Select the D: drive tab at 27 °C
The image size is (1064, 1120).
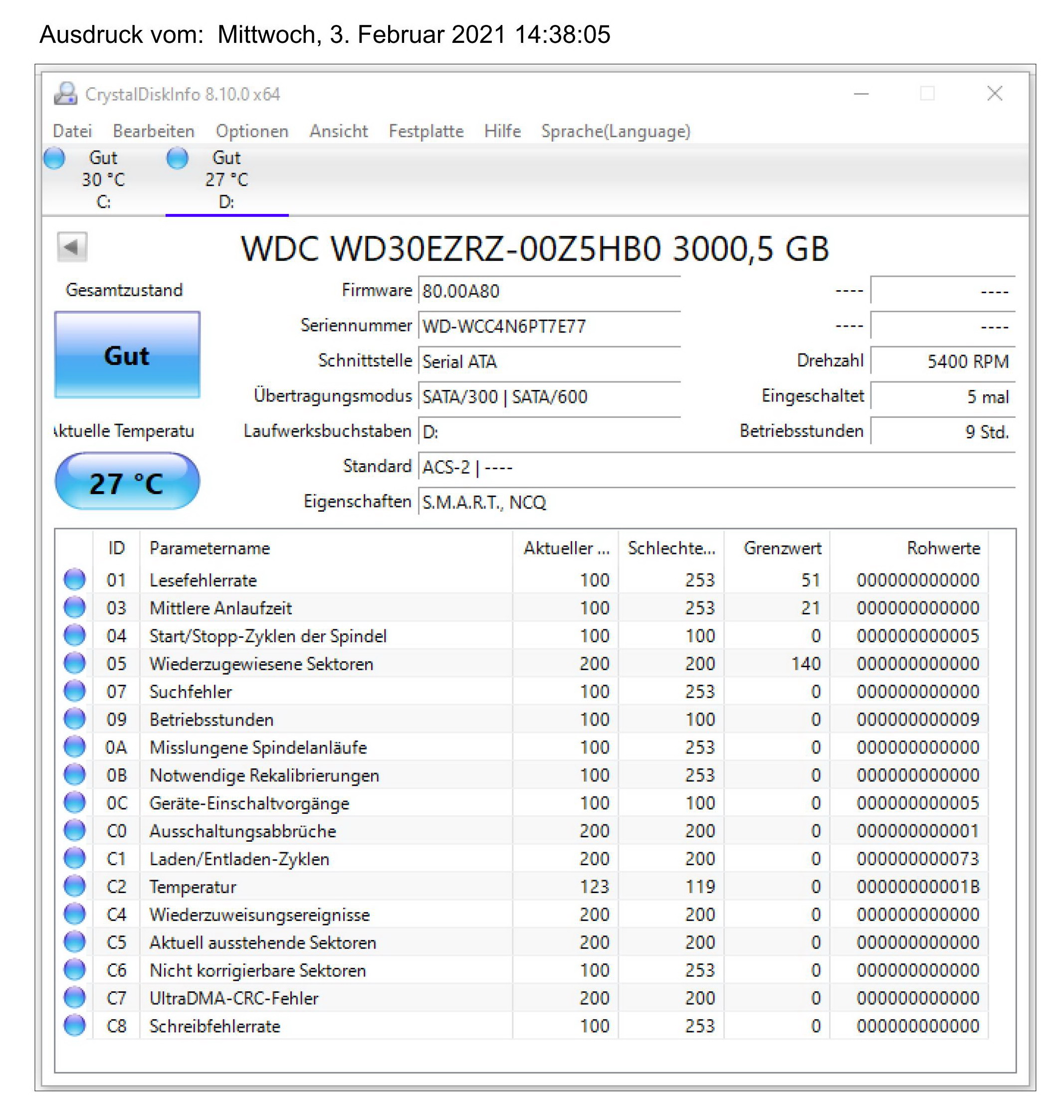click(x=227, y=179)
